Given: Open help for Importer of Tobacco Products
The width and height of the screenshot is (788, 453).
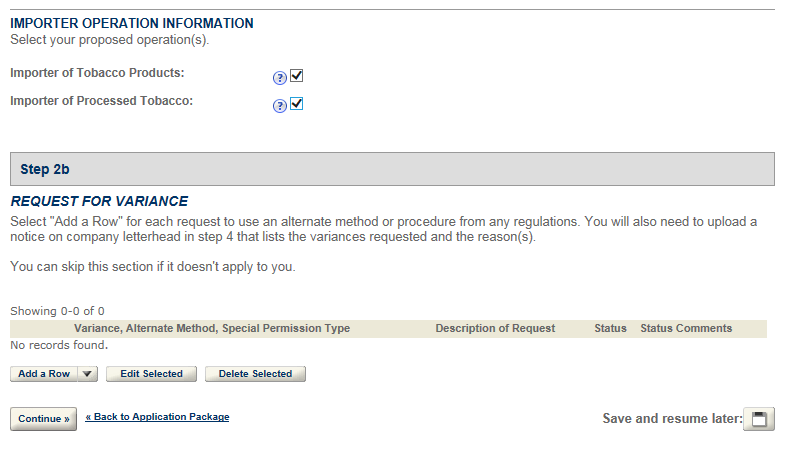Looking at the screenshot, I should click(280, 77).
